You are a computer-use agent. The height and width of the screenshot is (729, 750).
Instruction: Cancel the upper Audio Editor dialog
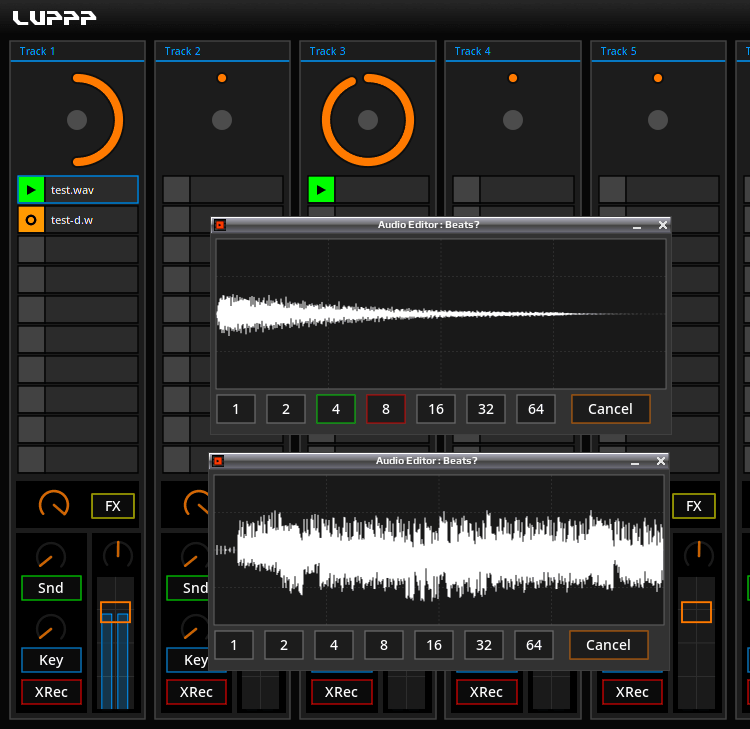(610, 409)
